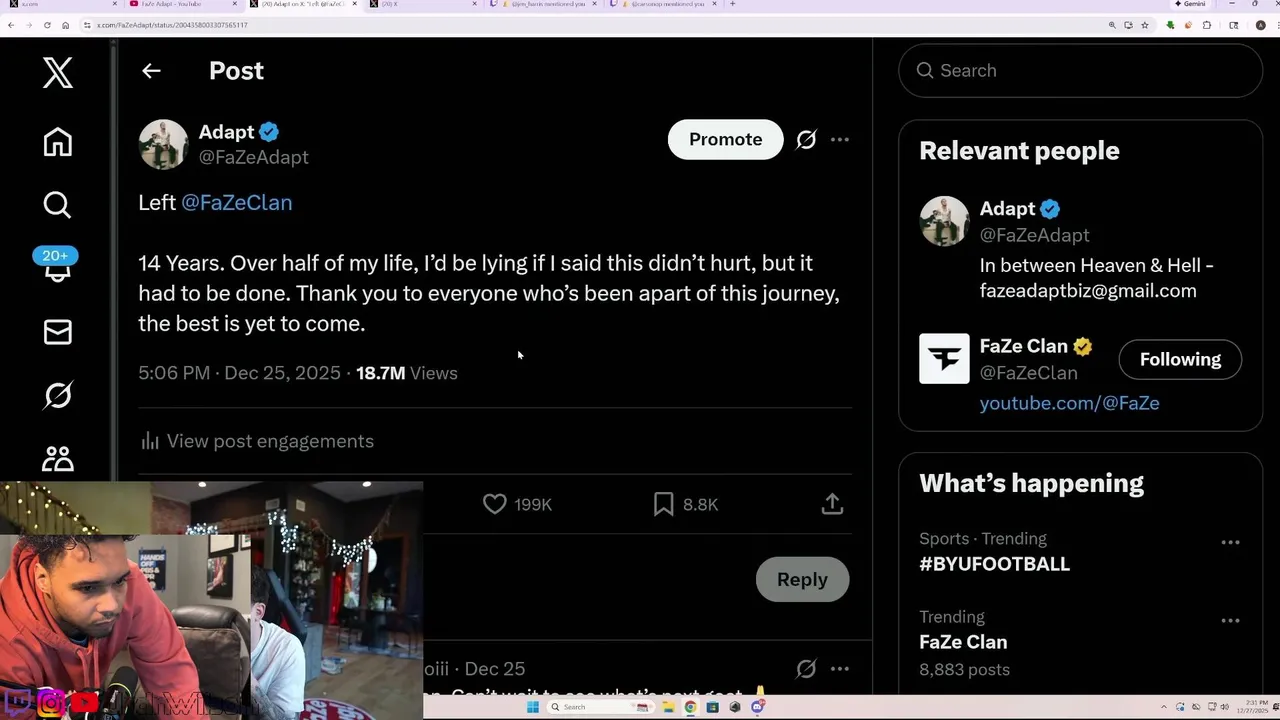The width and height of the screenshot is (1280, 720).
Task: Open a new browser tab with plus
Action: (x=732, y=4)
